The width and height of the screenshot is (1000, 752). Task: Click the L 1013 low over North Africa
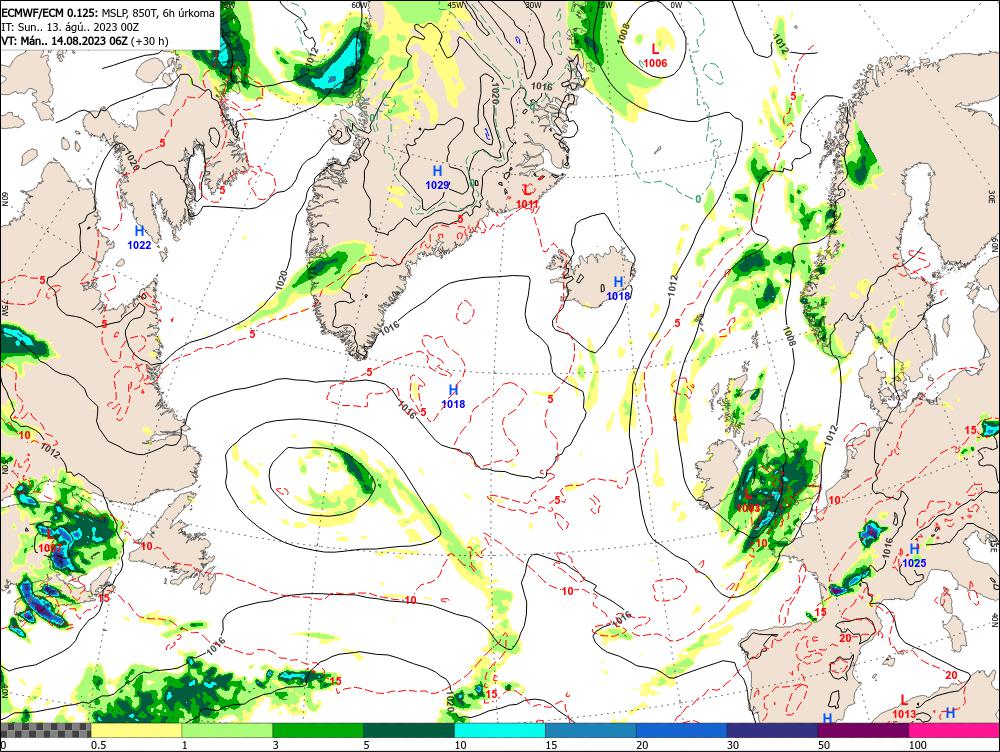coord(904,707)
